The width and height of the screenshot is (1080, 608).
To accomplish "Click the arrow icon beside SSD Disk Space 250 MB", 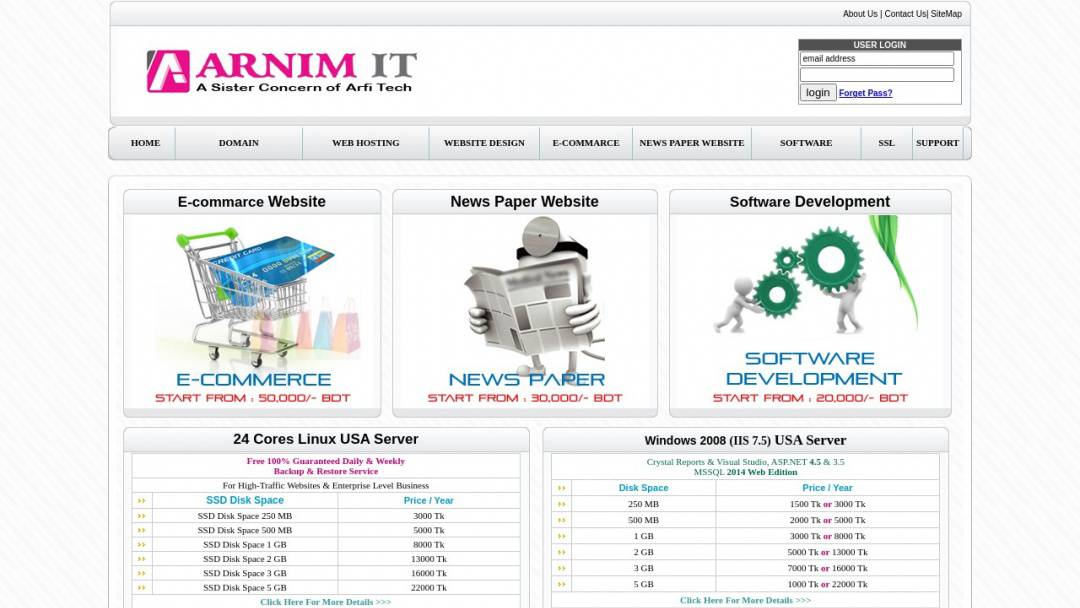I will pyautogui.click(x=142, y=515).
